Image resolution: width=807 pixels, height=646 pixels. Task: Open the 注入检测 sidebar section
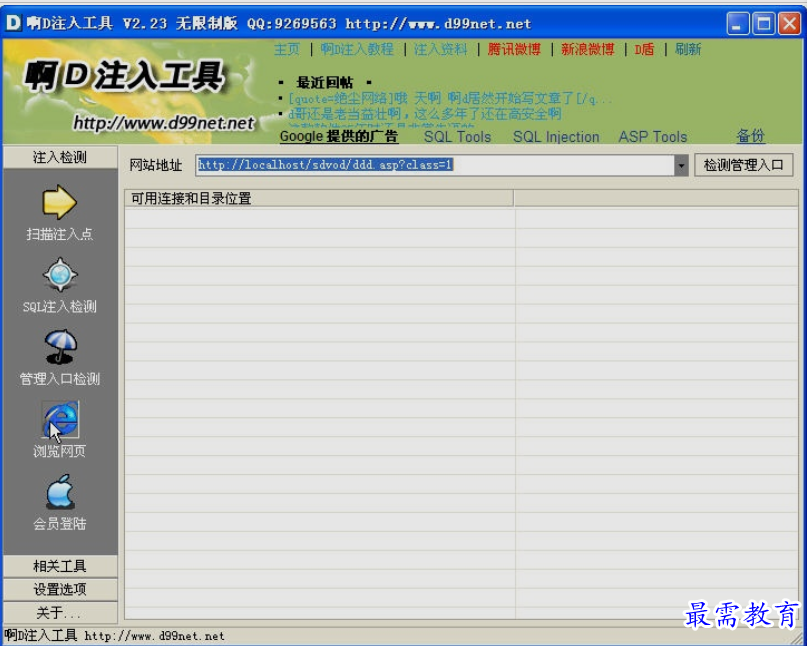[x=60, y=157]
